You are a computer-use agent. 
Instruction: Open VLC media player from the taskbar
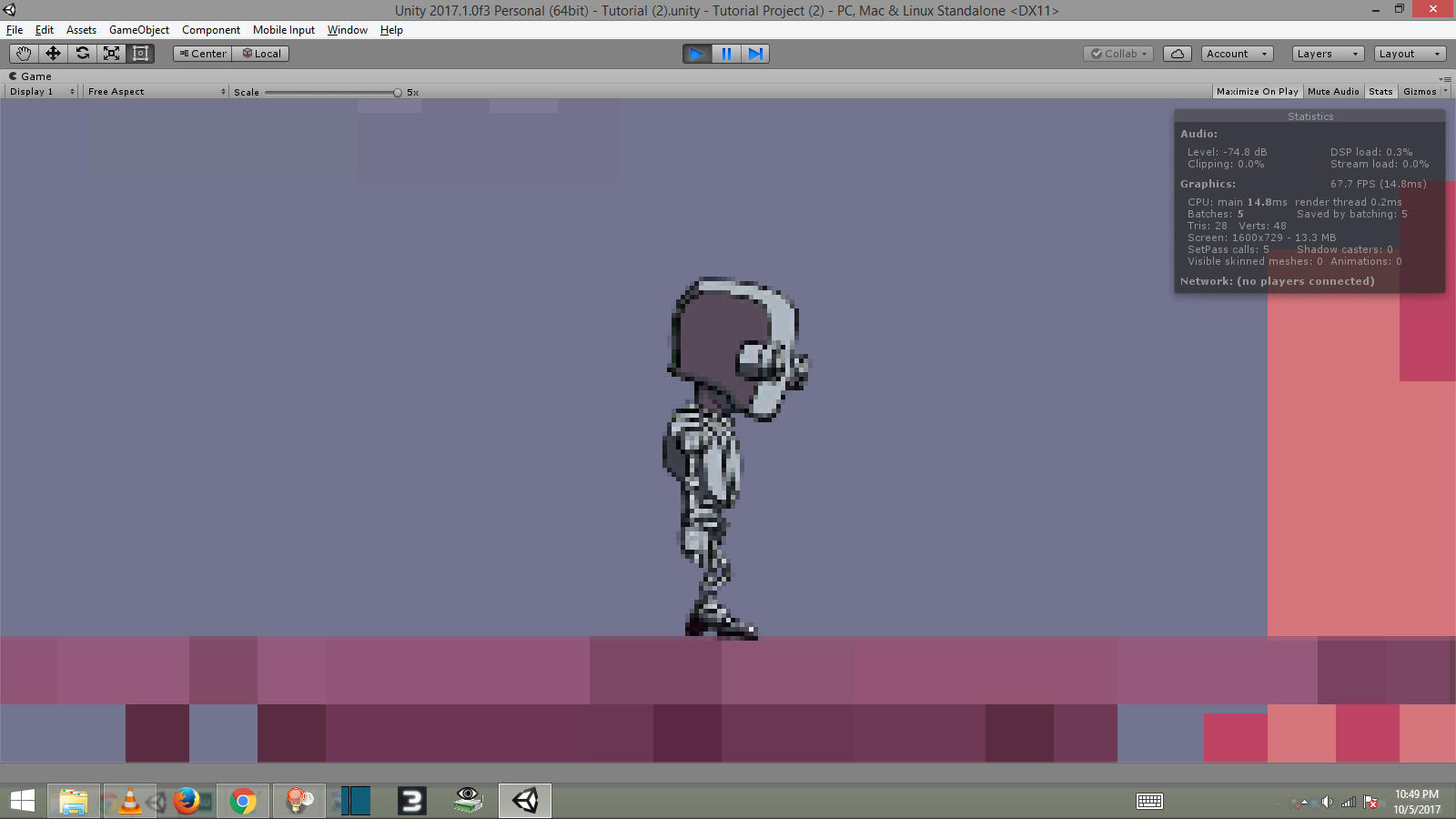pos(129,801)
